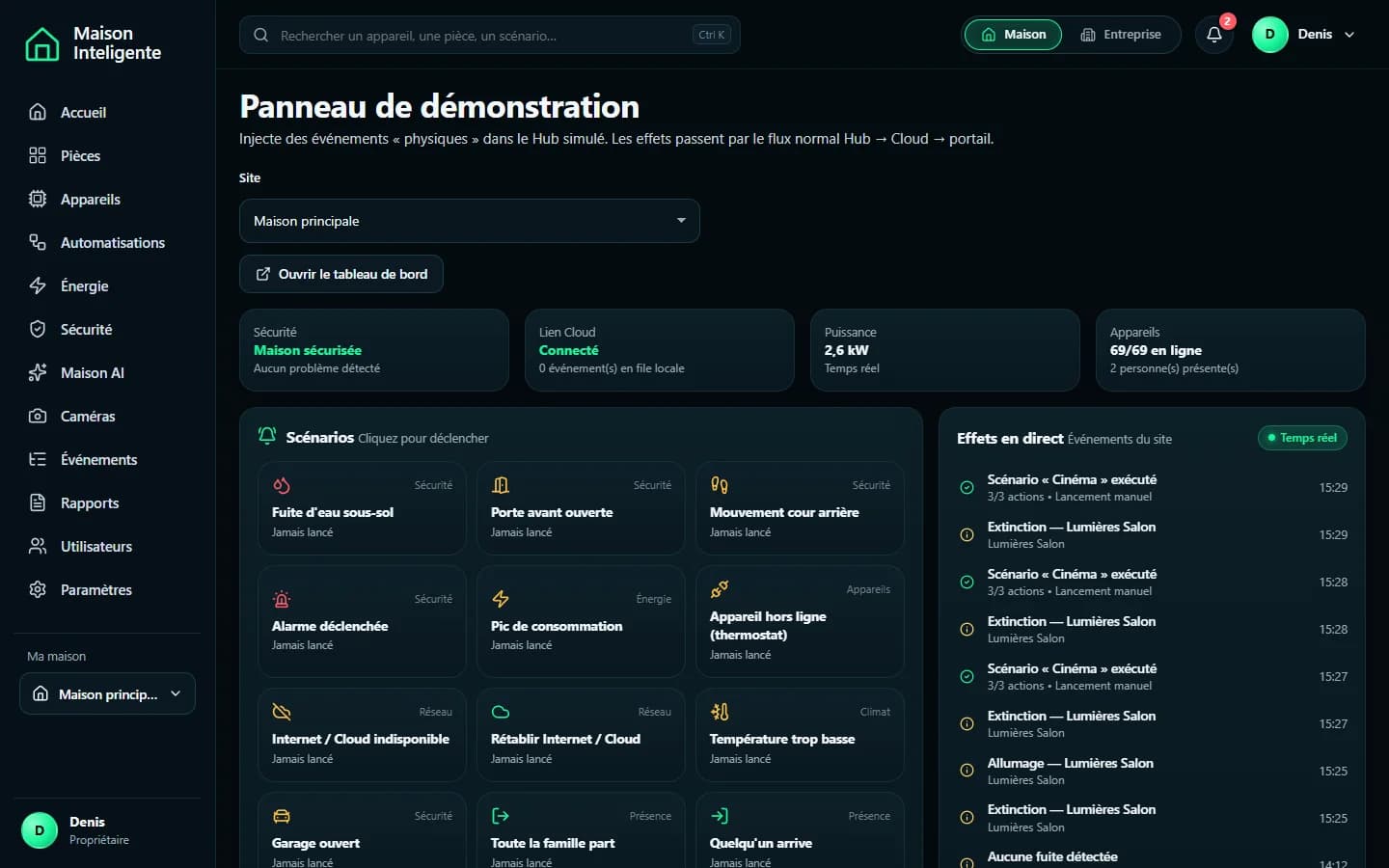
Task: Click the Rétablir Internet / Cloud icon
Action: [501, 712]
